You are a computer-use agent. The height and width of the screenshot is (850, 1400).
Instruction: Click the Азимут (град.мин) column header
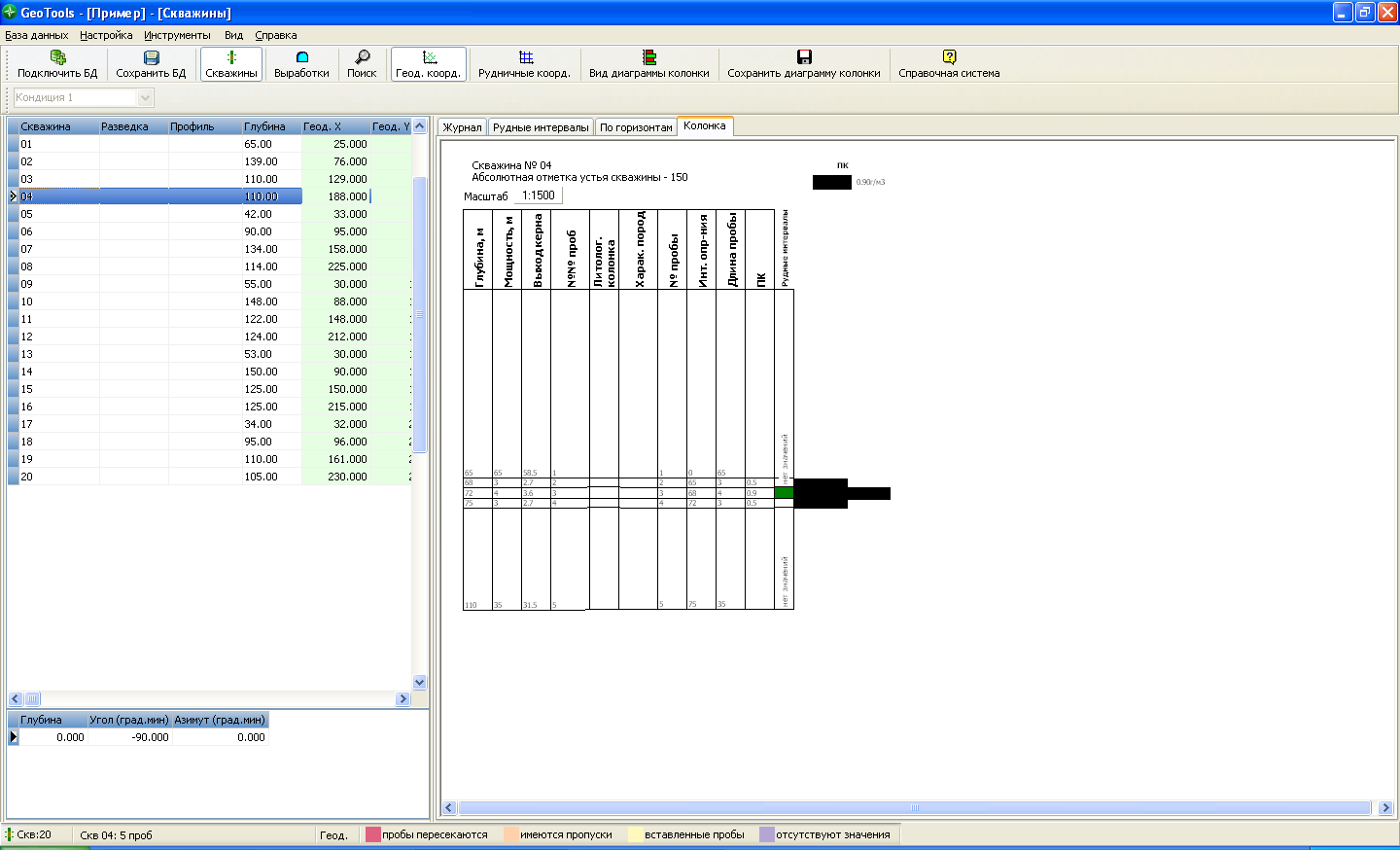coord(220,720)
